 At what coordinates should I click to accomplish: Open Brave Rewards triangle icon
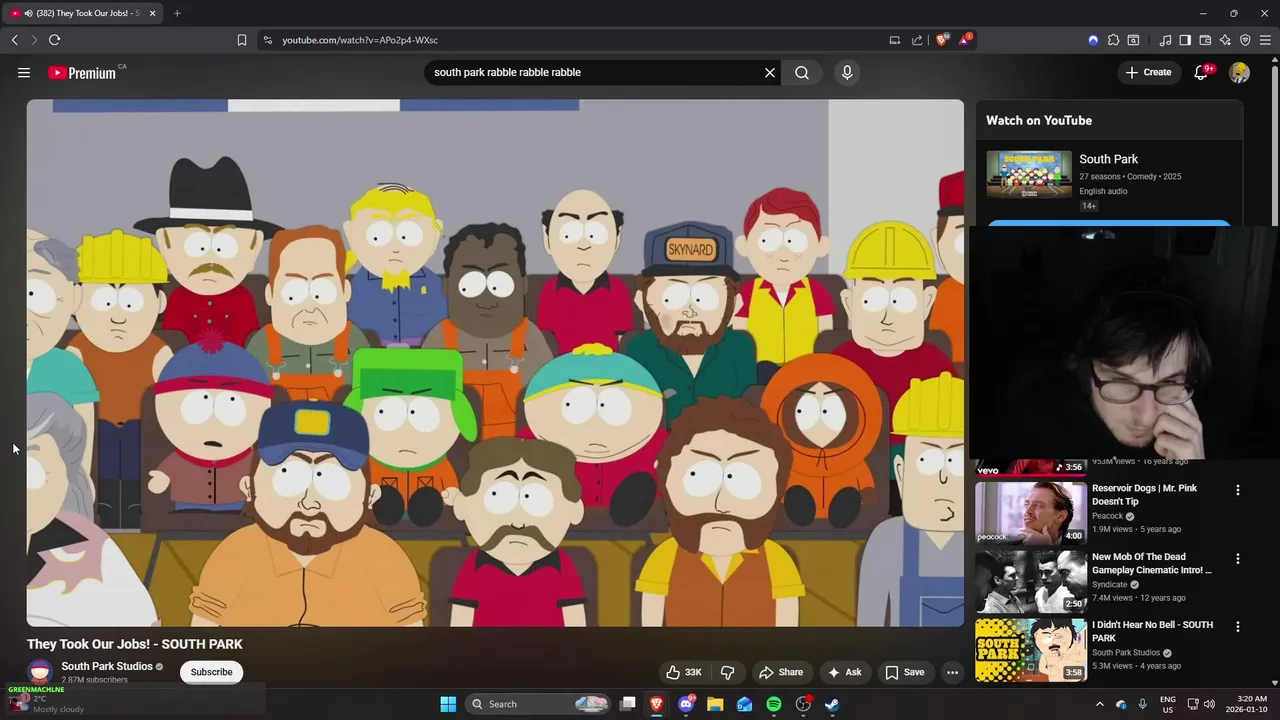[965, 40]
